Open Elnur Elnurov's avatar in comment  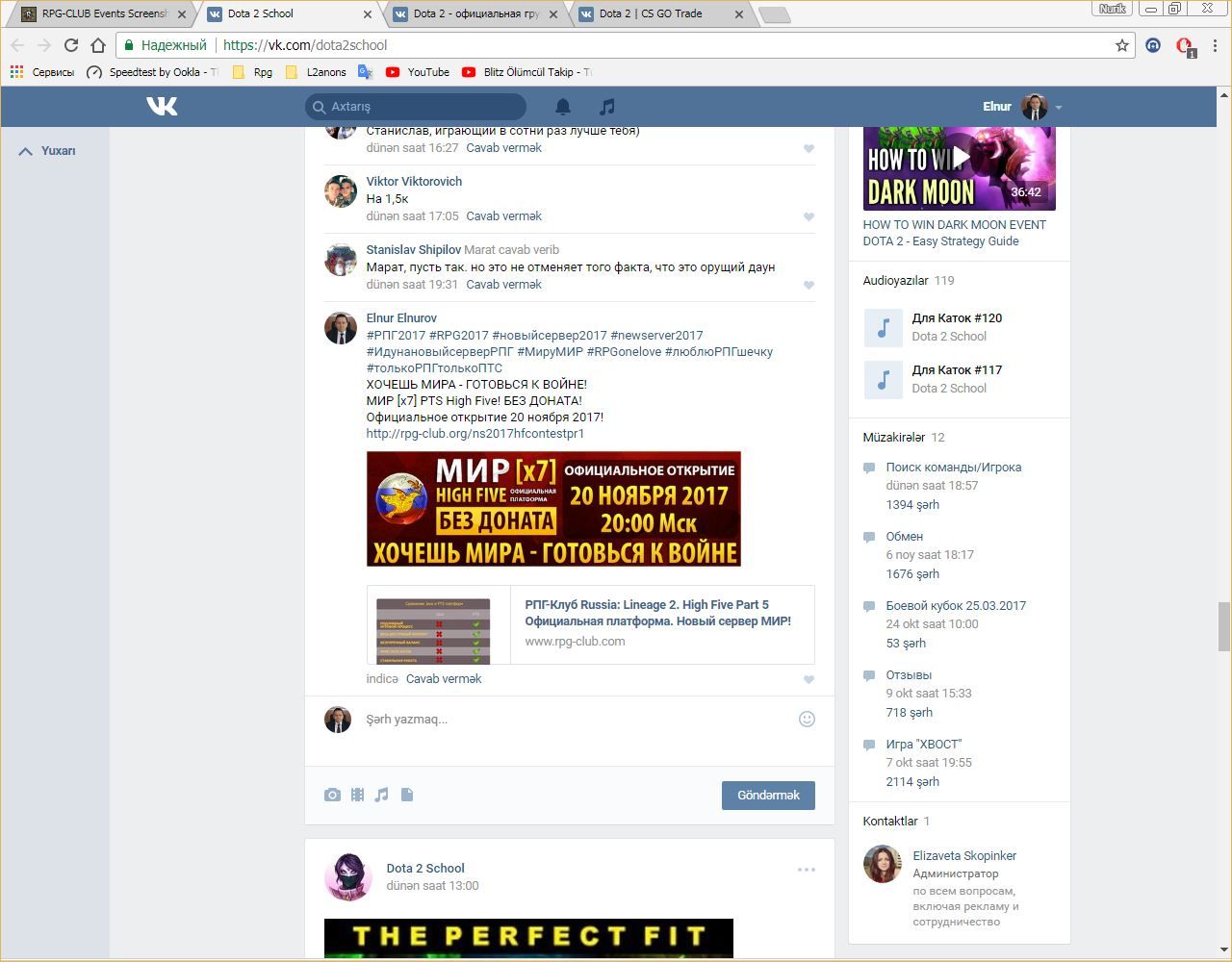pyautogui.click(x=340, y=328)
